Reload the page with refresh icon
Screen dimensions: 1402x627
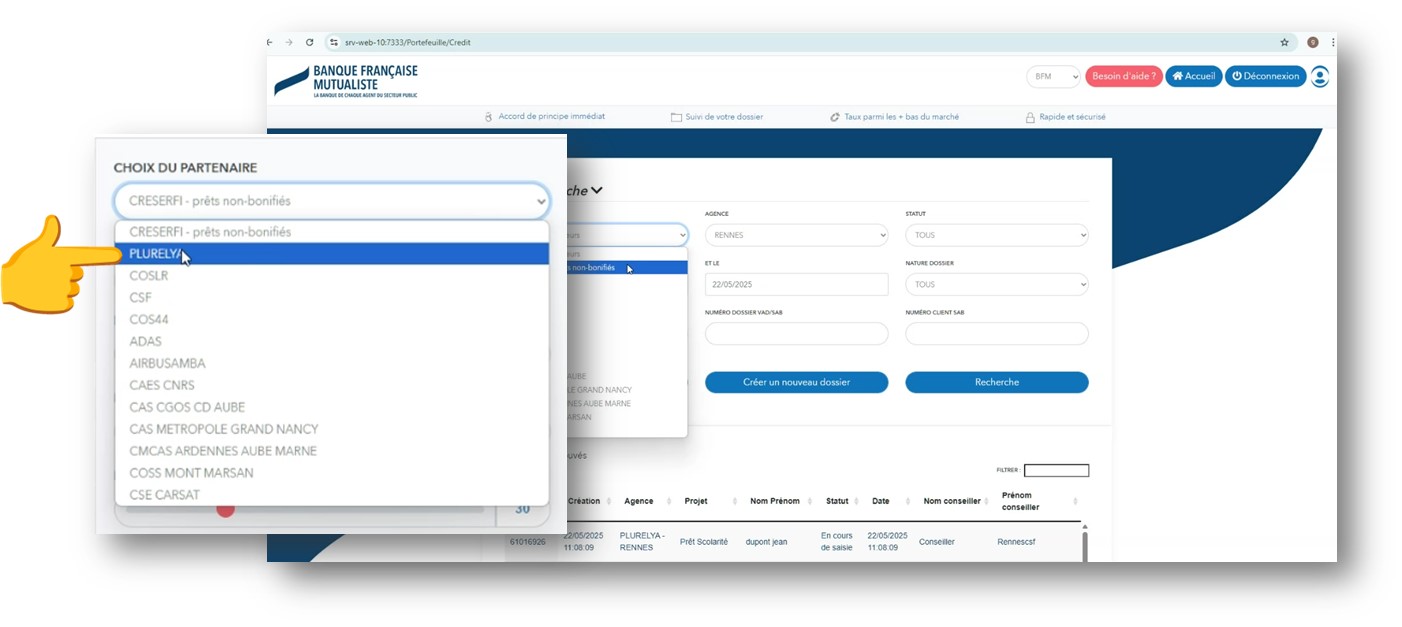pos(310,43)
